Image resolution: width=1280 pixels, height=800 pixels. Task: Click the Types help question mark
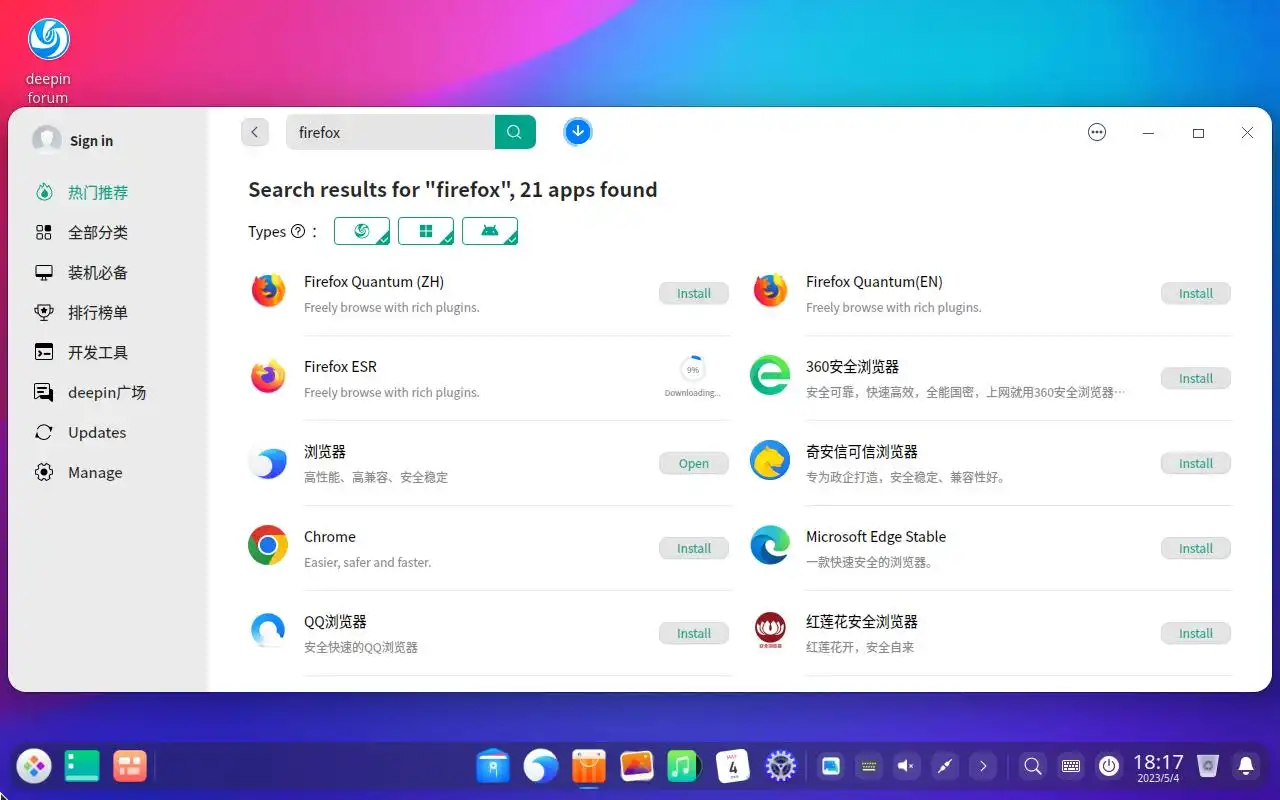(297, 231)
